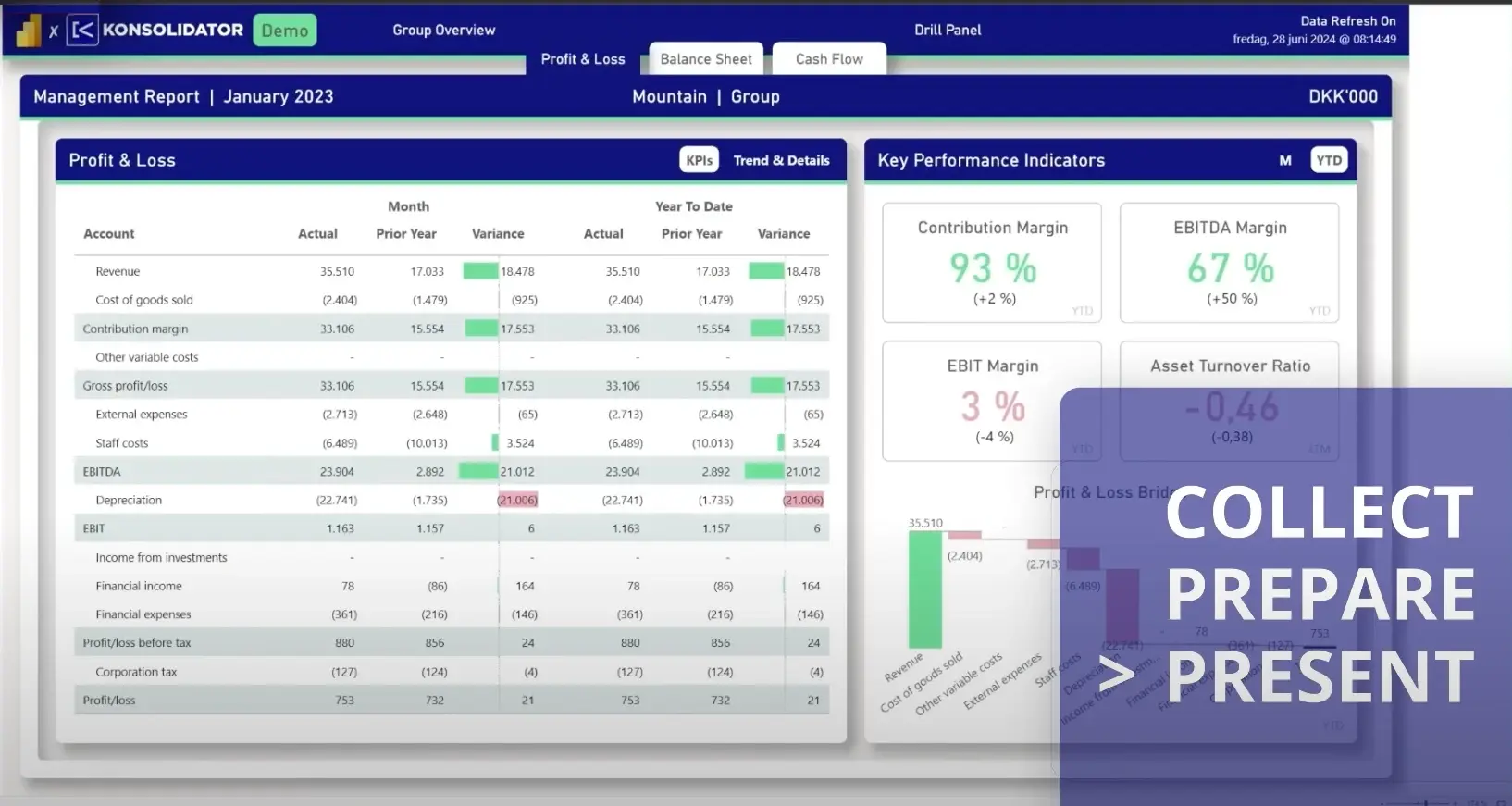Click the Actual header under Month

pos(317,234)
